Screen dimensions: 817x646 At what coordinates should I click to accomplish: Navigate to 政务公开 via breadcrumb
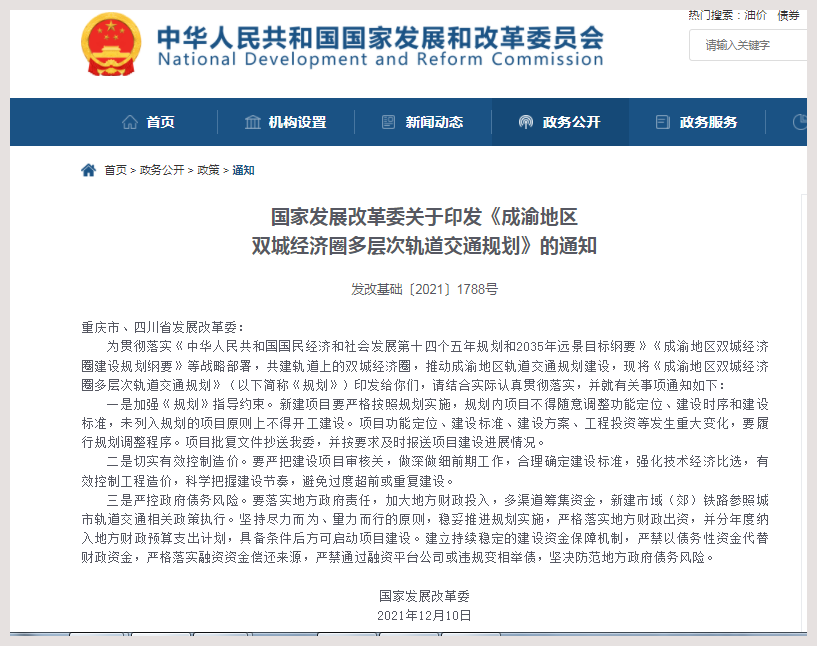coord(162,170)
